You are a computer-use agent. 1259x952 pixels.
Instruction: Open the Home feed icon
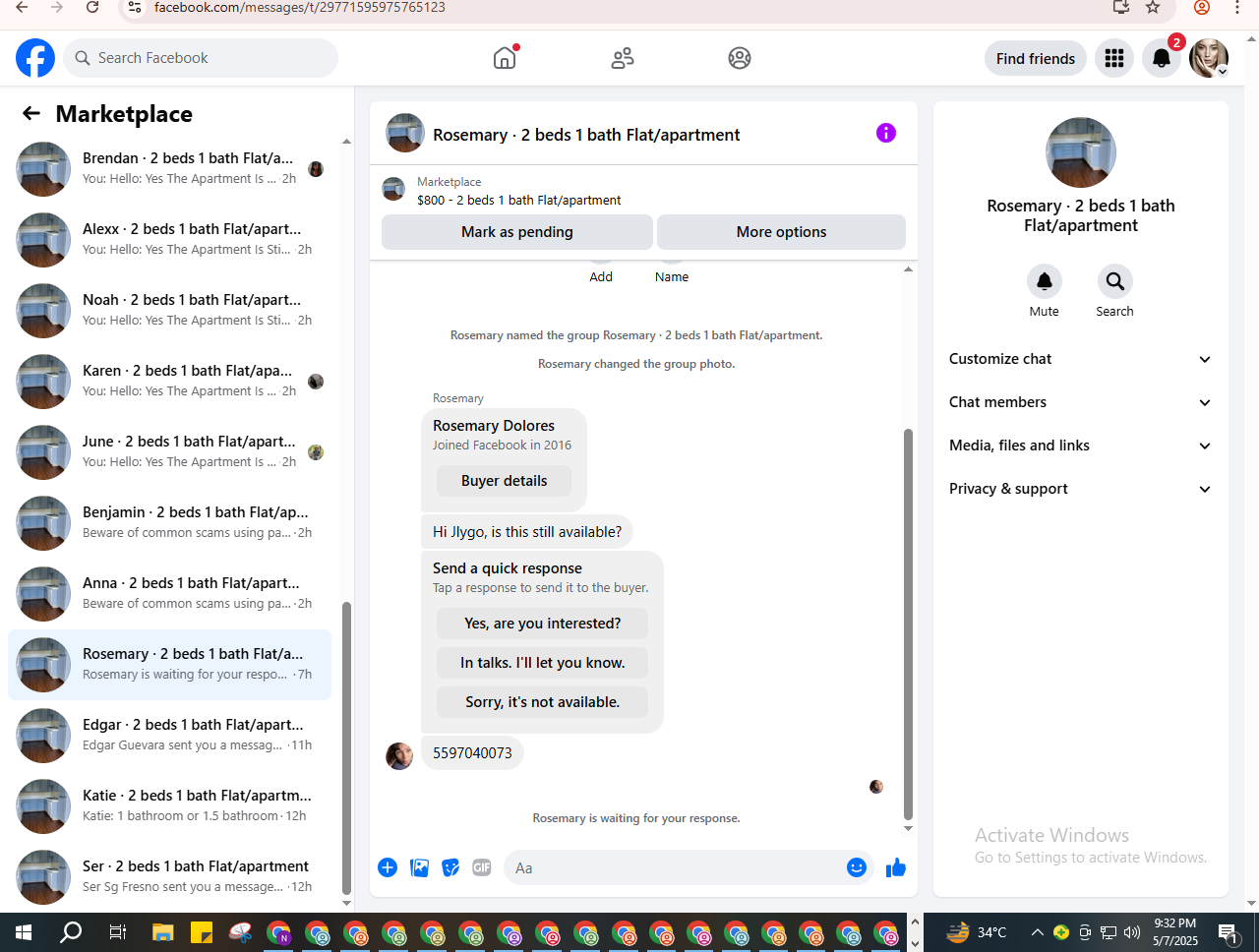[x=505, y=58]
